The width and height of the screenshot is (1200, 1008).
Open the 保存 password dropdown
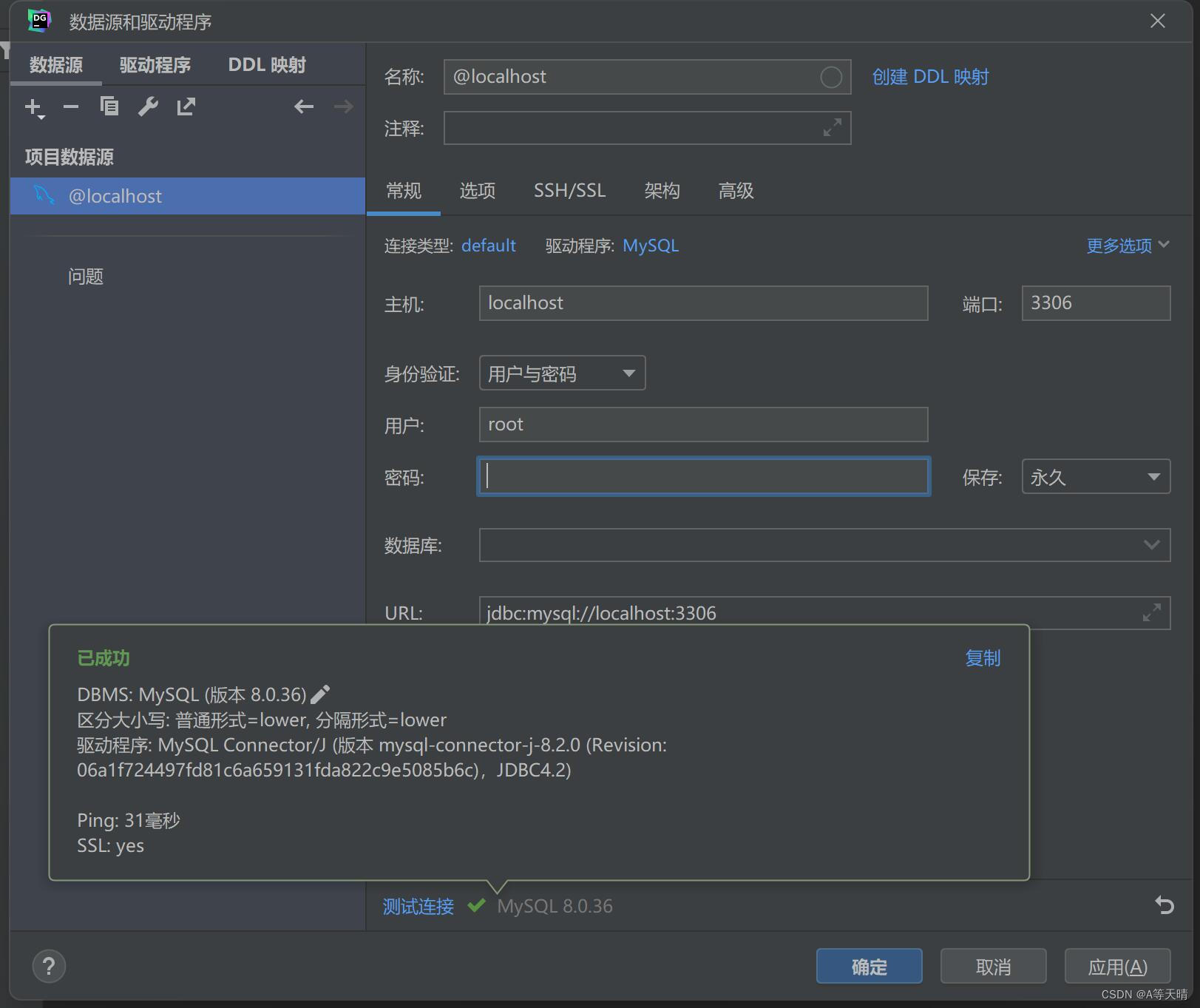tap(1096, 476)
